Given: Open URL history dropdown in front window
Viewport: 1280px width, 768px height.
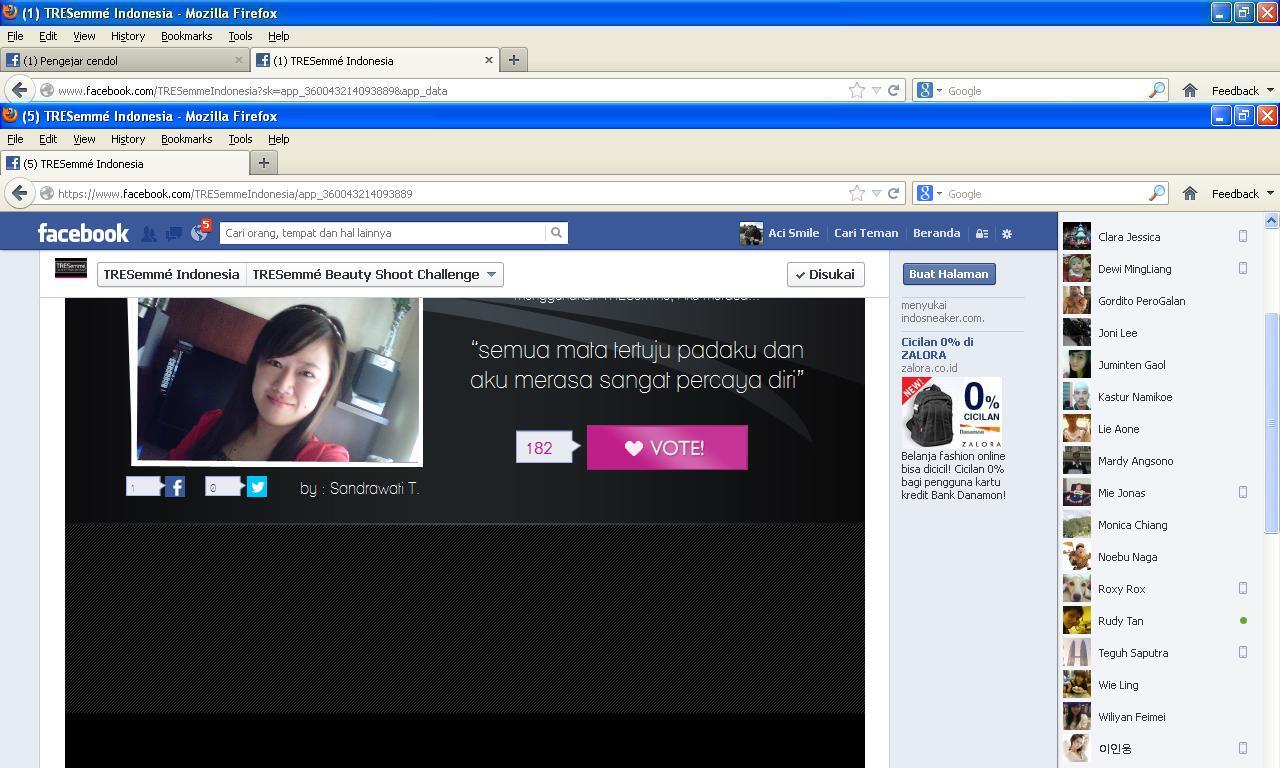Looking at the screenshot, I should [876, 193].
